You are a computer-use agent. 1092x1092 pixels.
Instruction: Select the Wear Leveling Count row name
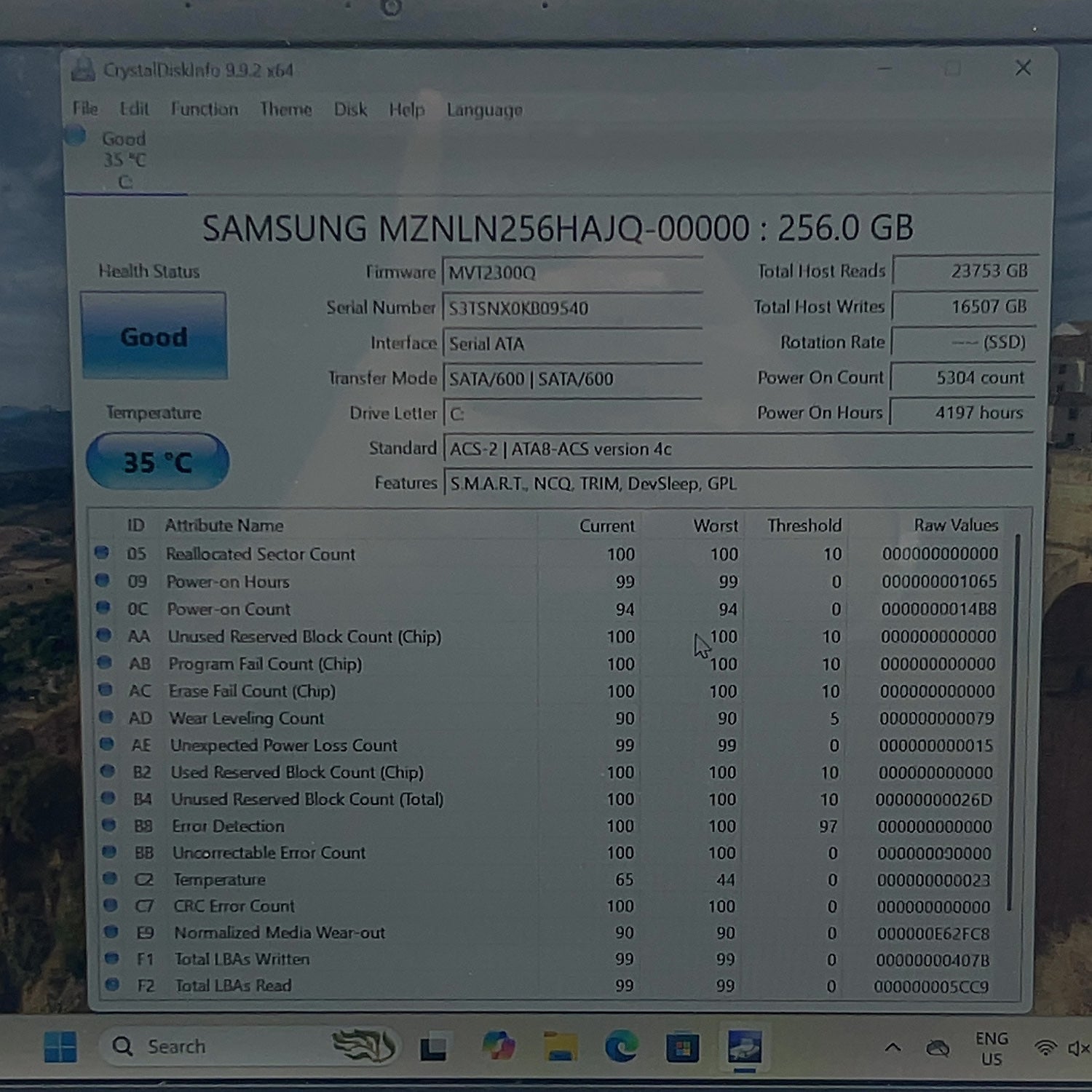247,718
